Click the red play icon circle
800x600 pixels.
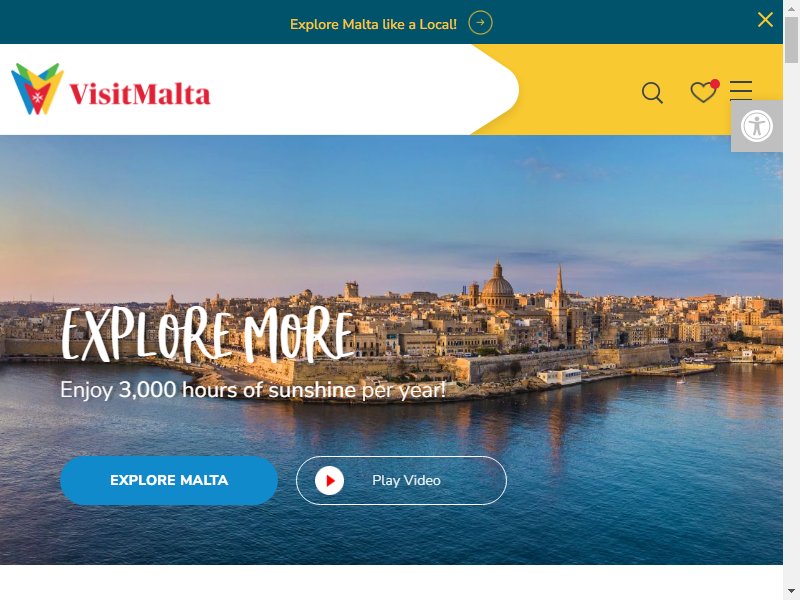(329, 481)
